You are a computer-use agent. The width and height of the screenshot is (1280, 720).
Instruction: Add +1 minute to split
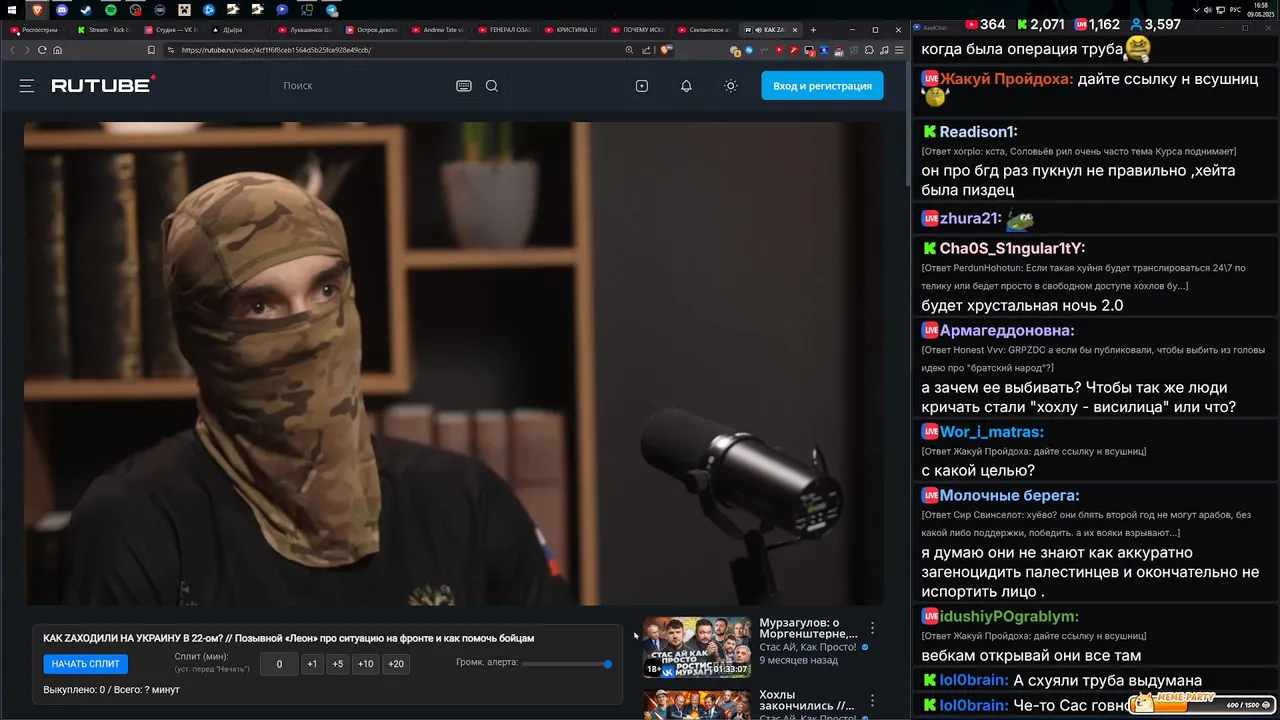coord(312,664)
